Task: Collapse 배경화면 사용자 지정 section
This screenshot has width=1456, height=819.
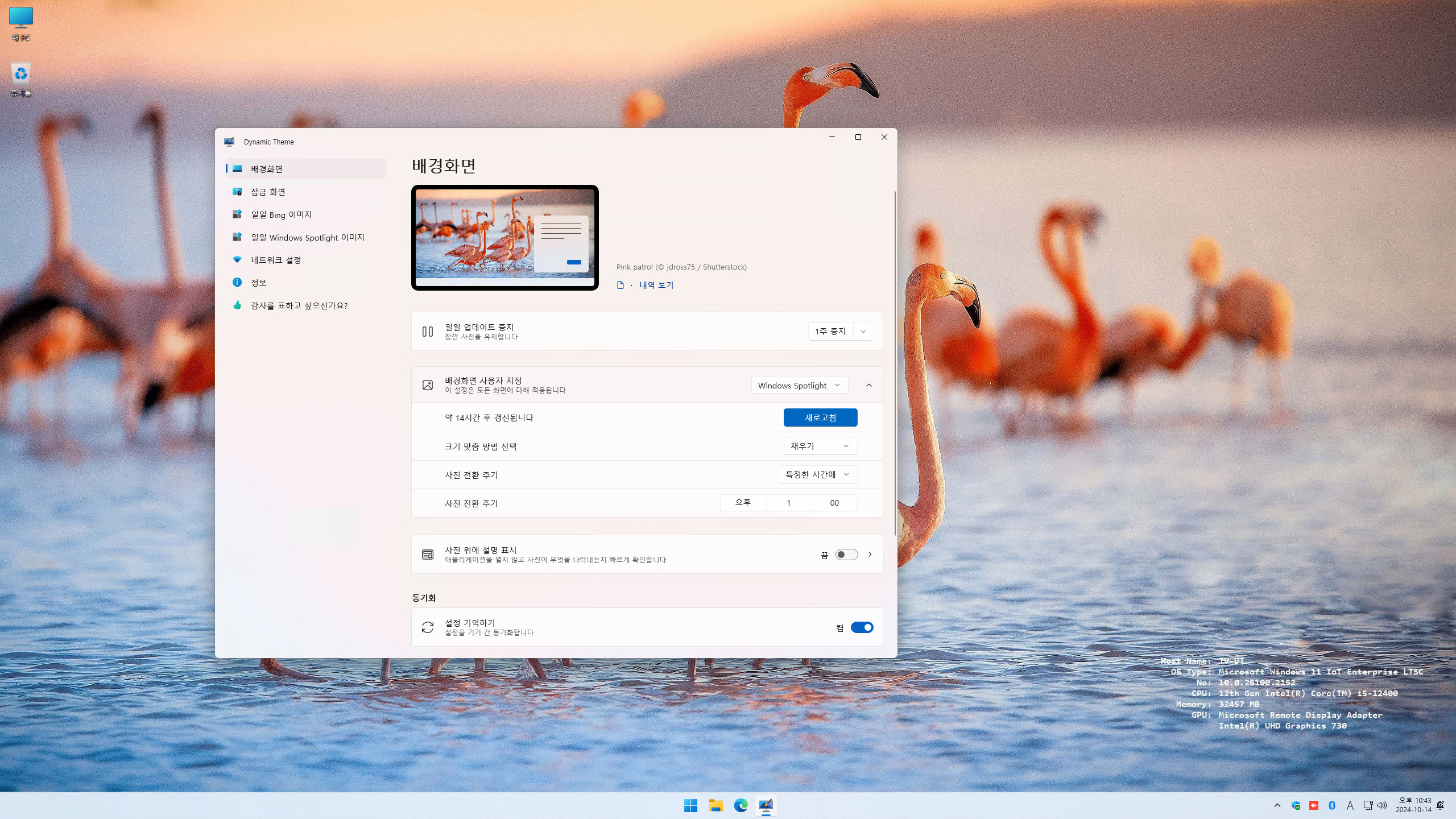Action: [x=869, y=385]
